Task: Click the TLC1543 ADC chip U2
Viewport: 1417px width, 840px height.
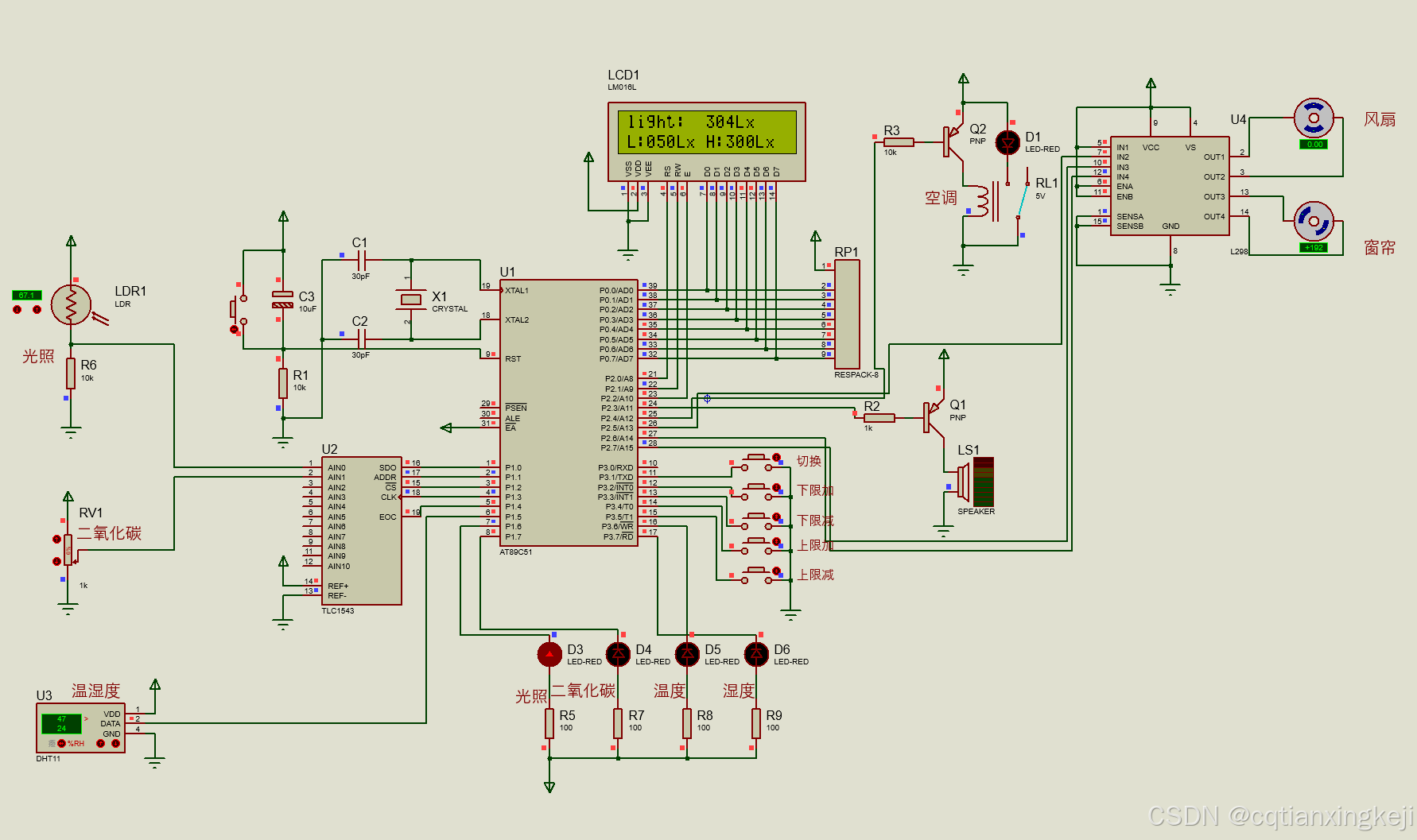Action: (x=362, y=531)
